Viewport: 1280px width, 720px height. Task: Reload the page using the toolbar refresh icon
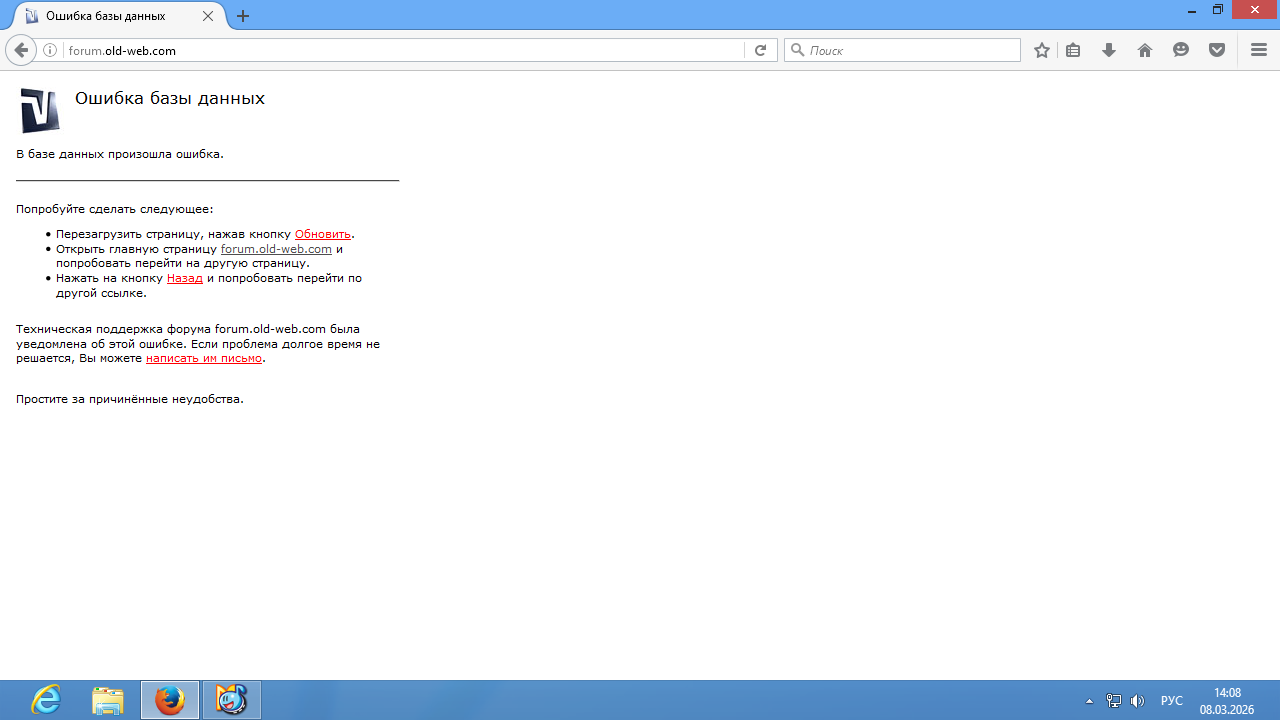(760, 50)
